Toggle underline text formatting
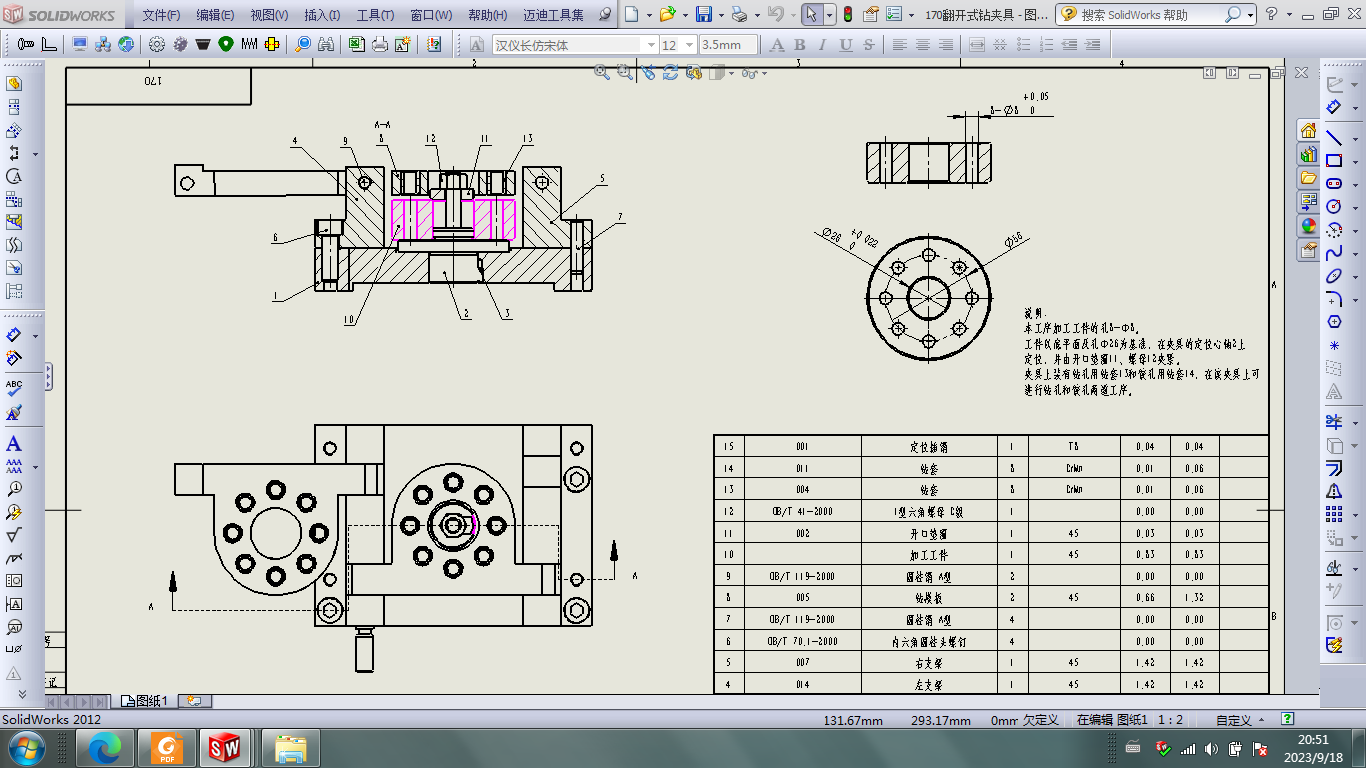 (x=846, y=45)
